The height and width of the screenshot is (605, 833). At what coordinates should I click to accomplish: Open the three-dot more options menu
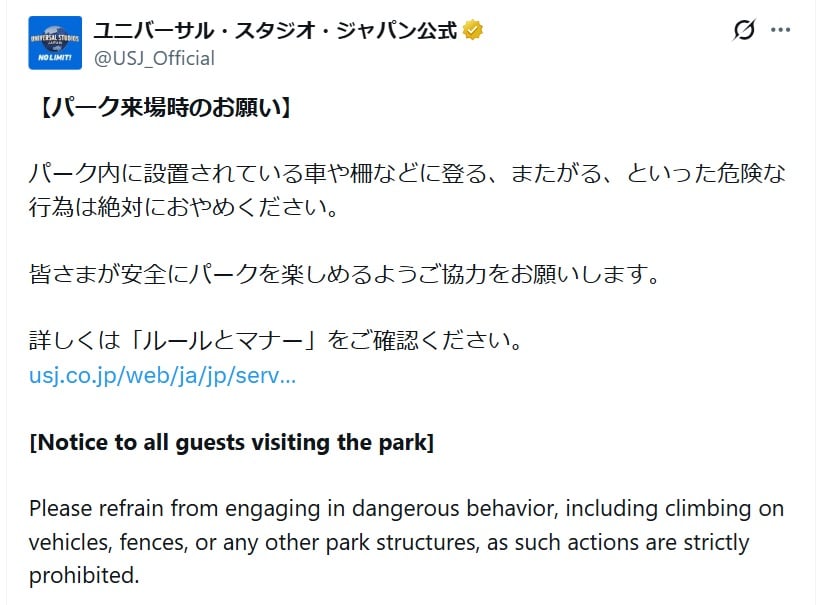pos(780,30)
